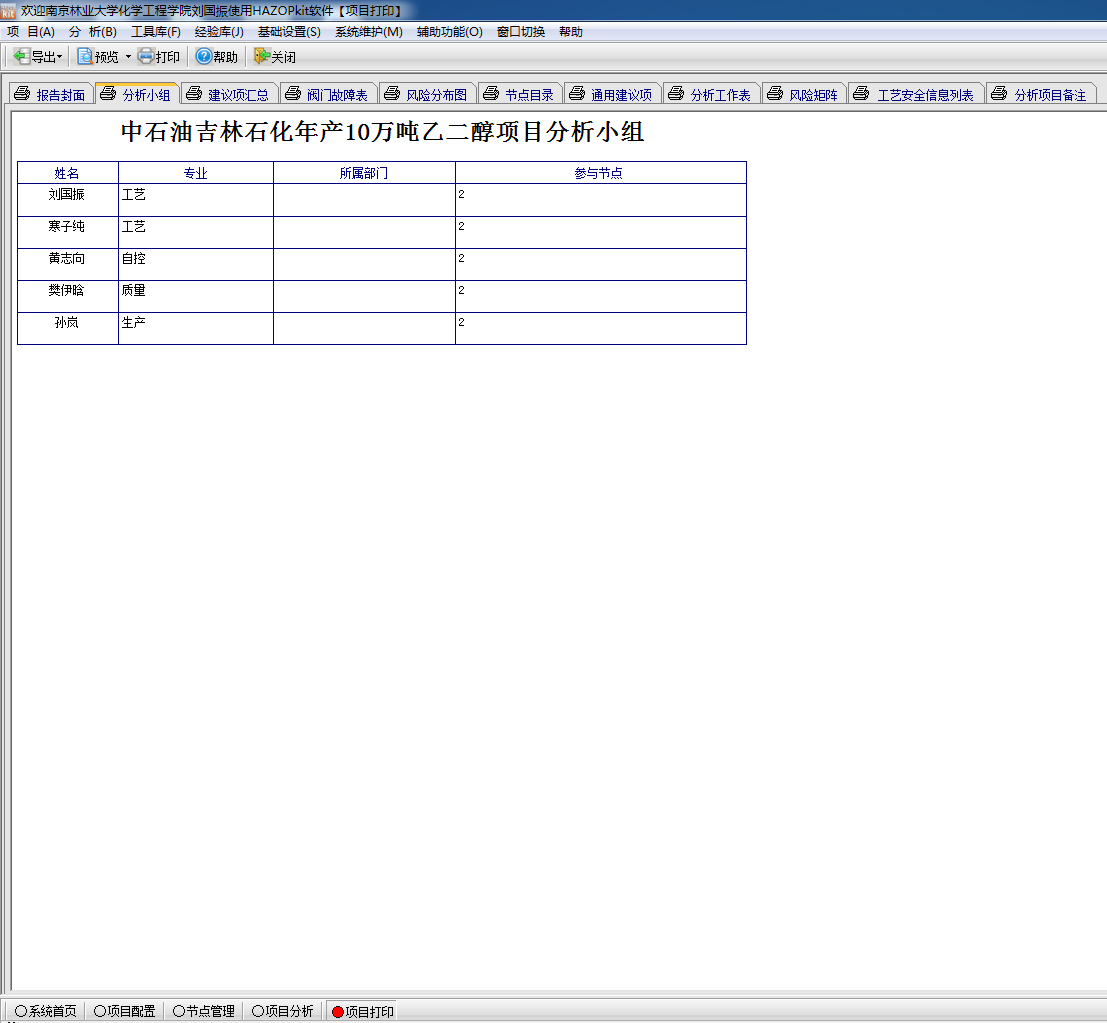Click the HAZOPkit app icon in title bar

8,11
